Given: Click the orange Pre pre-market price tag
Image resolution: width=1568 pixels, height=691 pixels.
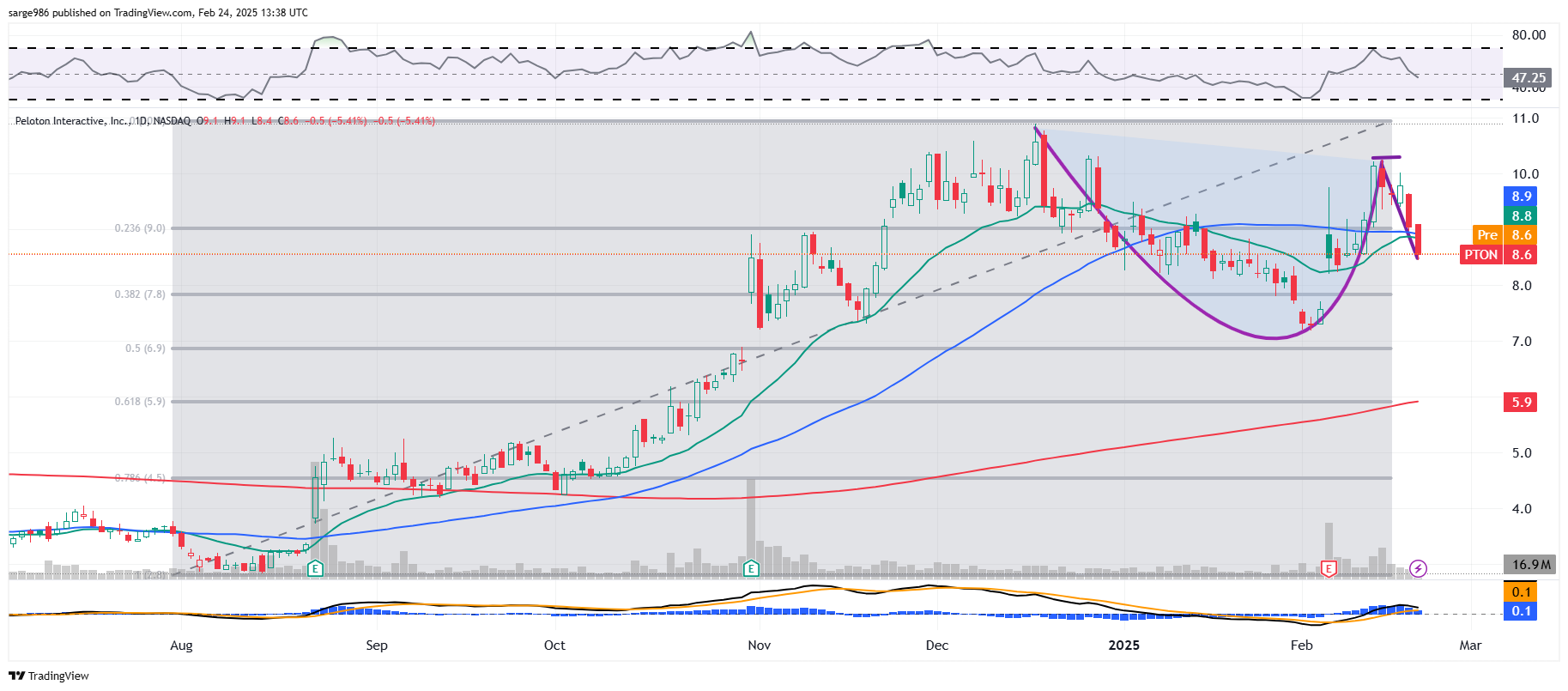Looking at the screenshot, I should point(1487,235).
